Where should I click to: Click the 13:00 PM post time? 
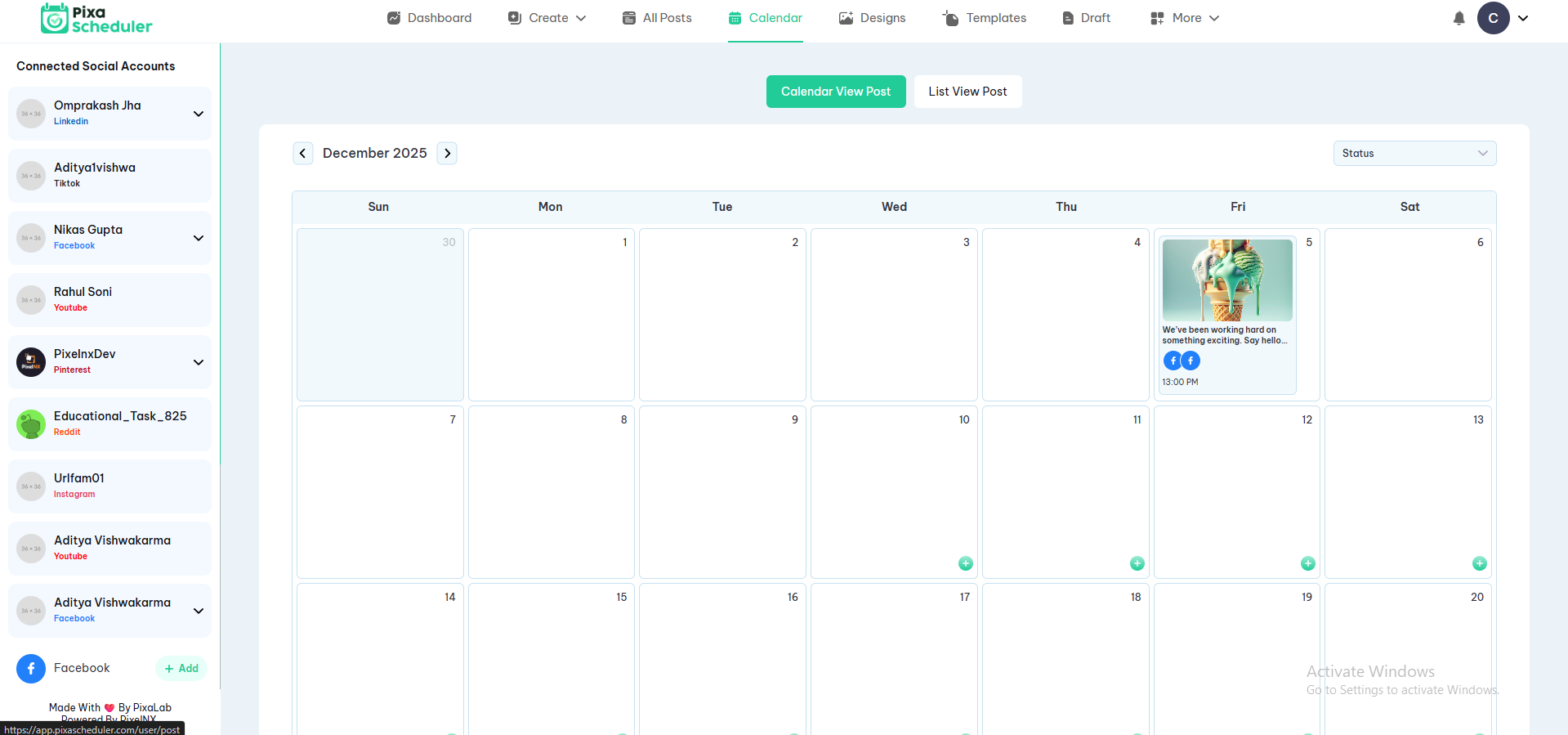pyautogui.click(x=1180, y=382)
